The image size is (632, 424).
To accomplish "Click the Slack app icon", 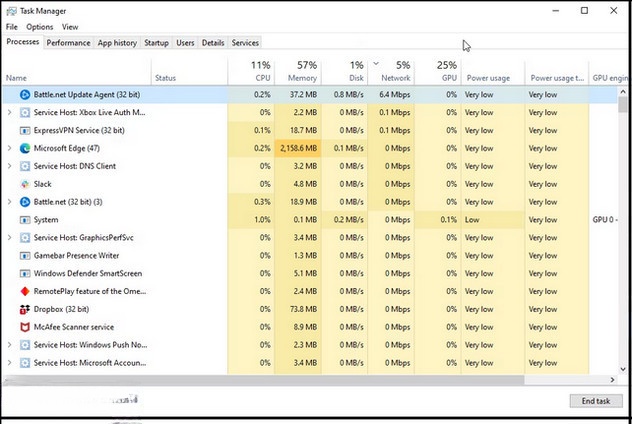I will (x=25, y=184).
